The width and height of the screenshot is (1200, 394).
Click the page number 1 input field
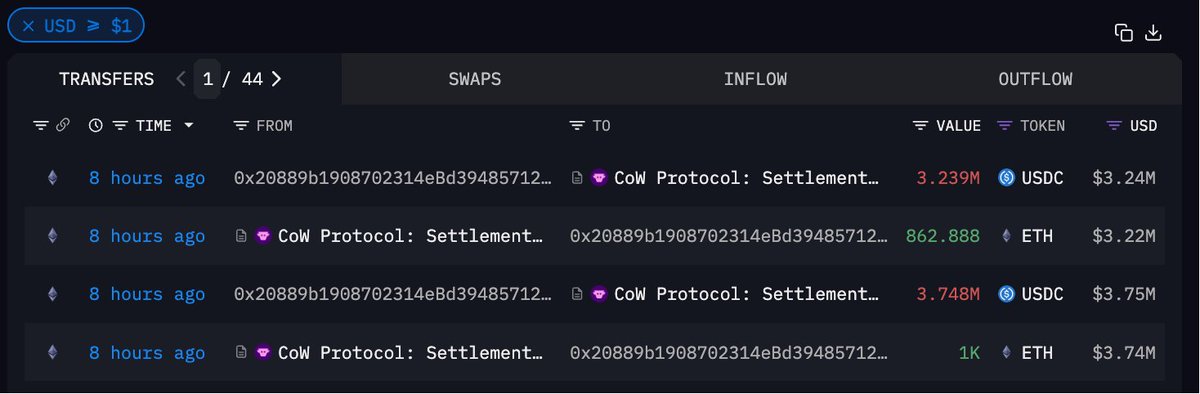207,79
